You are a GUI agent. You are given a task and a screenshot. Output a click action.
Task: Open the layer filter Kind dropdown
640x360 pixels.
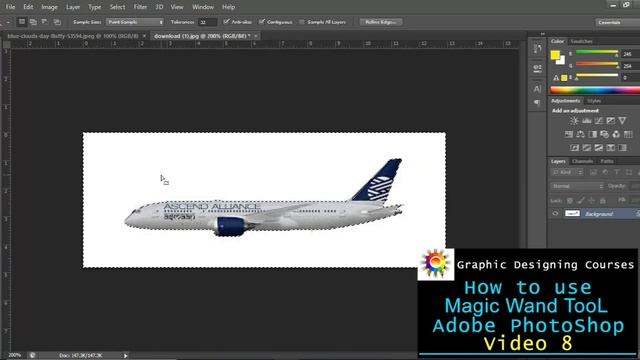pyautogui.click(x=567, y=173)
